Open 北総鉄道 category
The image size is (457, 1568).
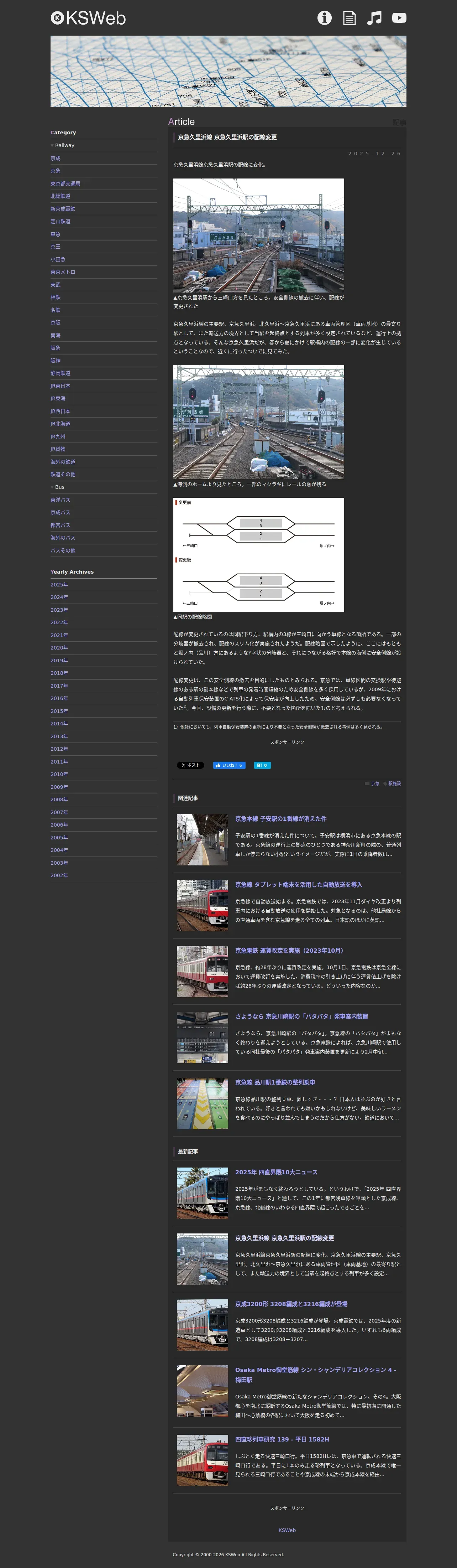tap(60, 196)
